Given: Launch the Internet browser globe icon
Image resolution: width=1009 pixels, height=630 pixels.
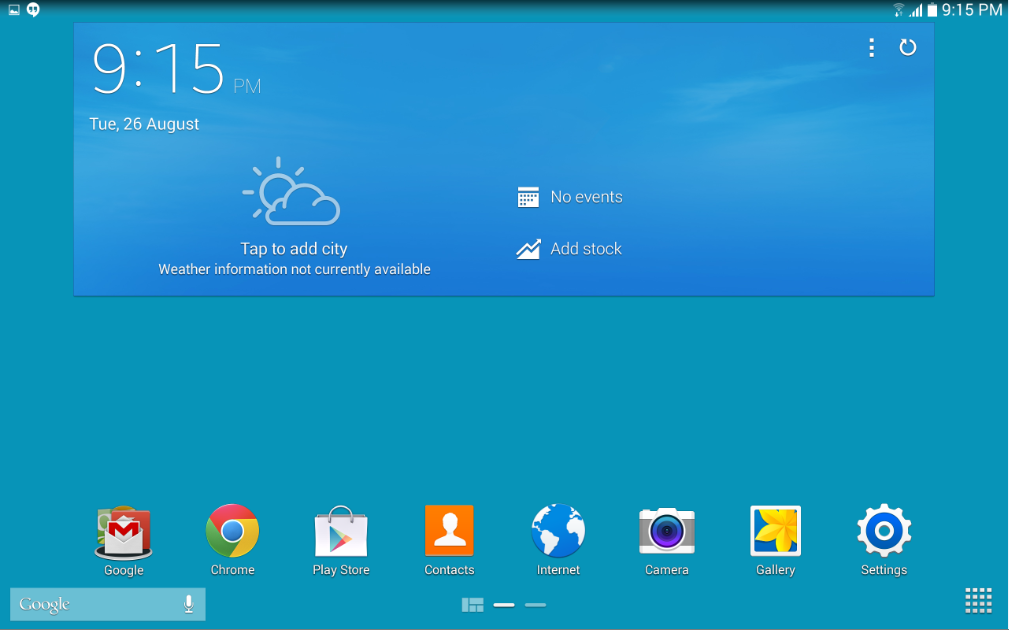Looking at the screenshot, I should pyautogui.click(x=558, y=531).
